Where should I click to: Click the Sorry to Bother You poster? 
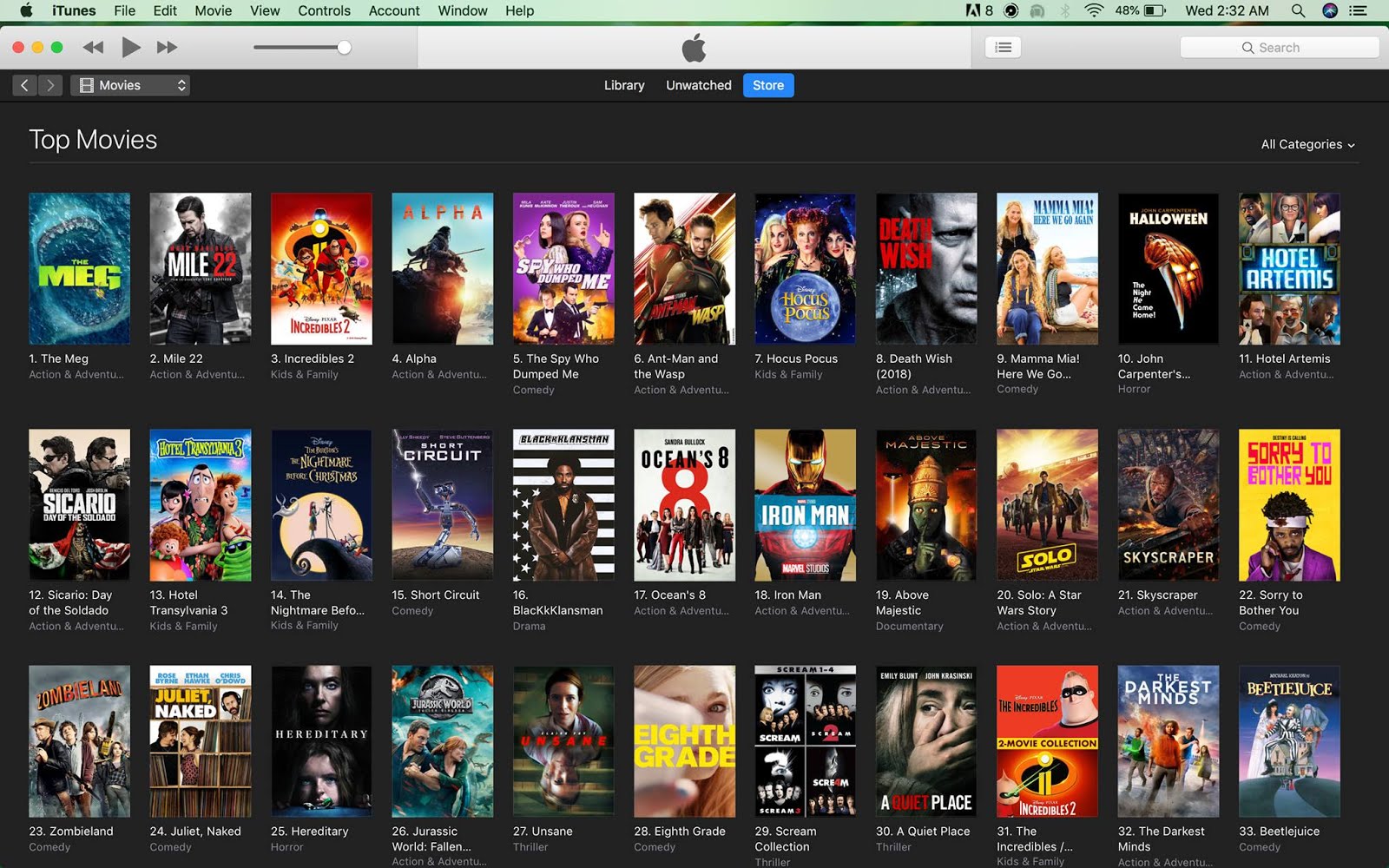coord(1289,505)
